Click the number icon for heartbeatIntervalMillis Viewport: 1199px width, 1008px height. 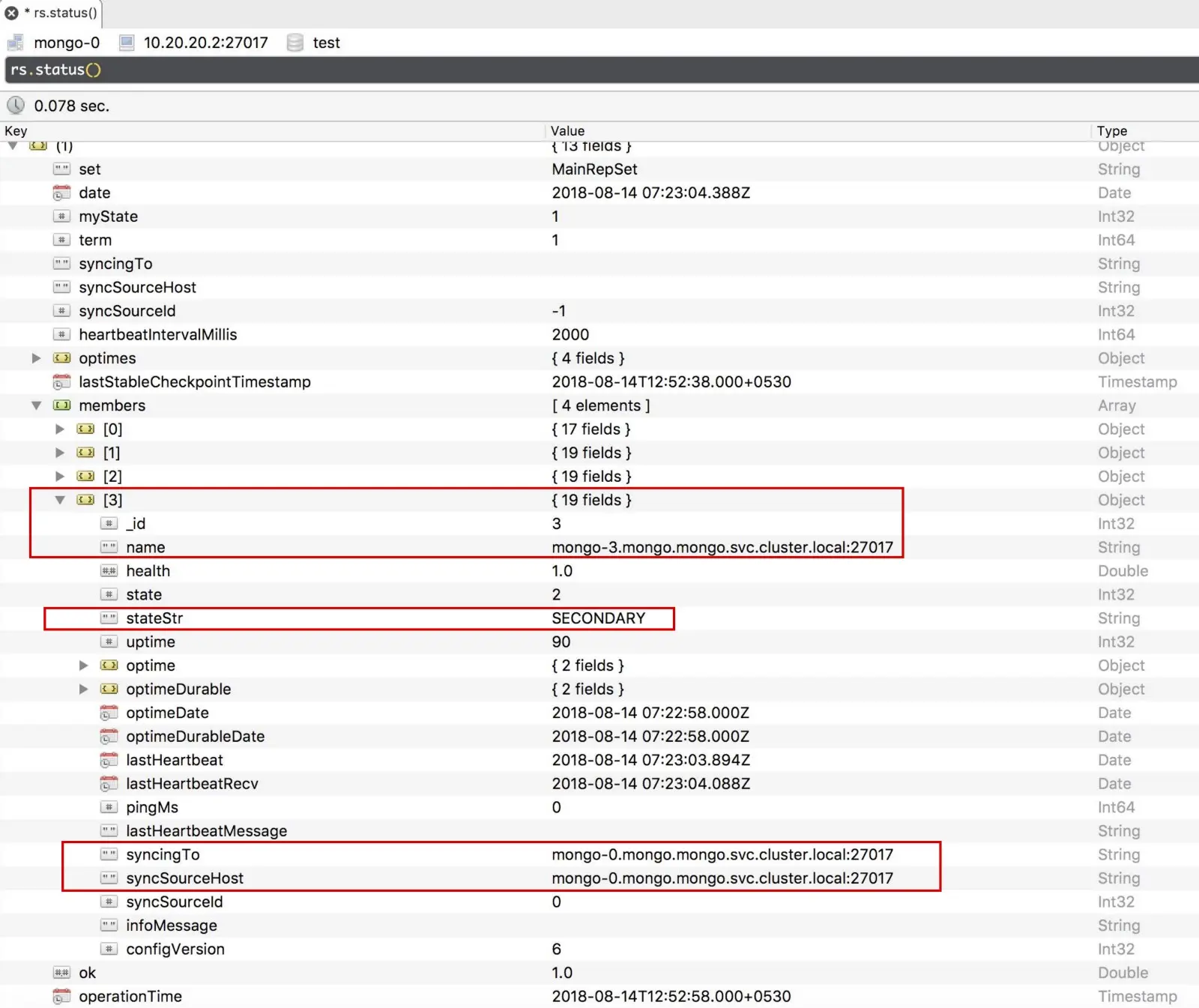coord(61,334)
